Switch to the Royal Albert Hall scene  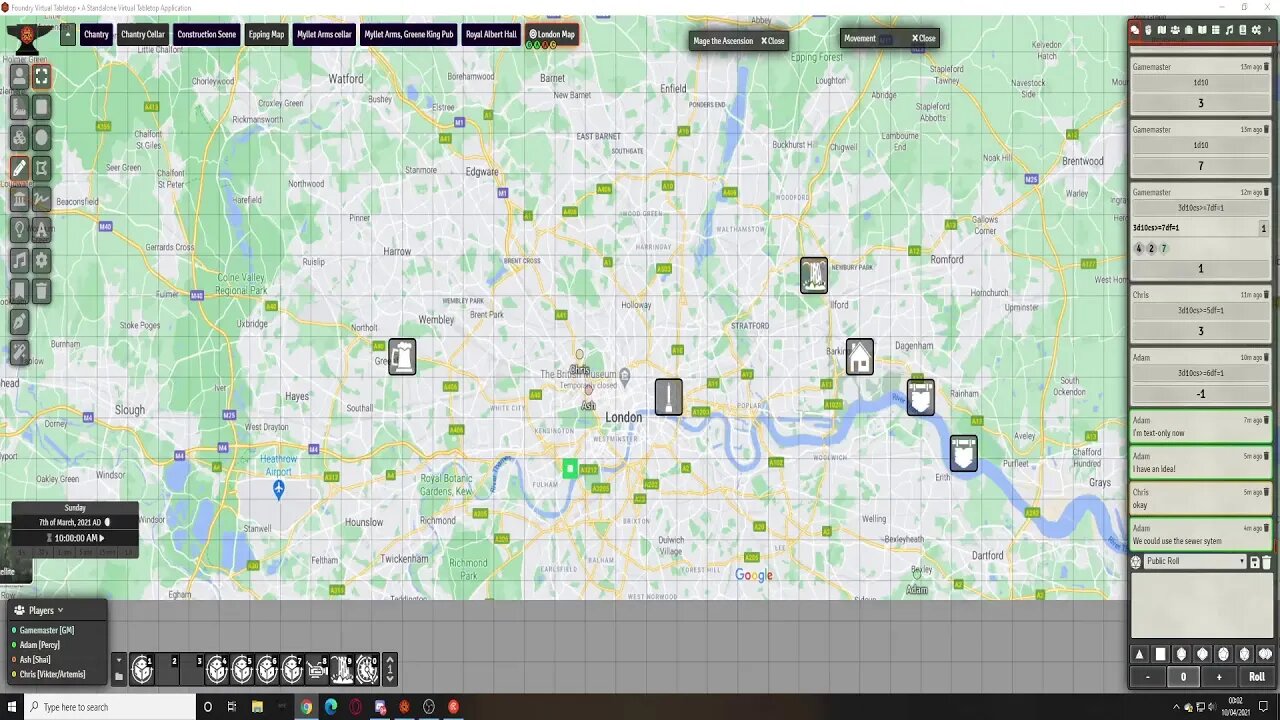491,35
